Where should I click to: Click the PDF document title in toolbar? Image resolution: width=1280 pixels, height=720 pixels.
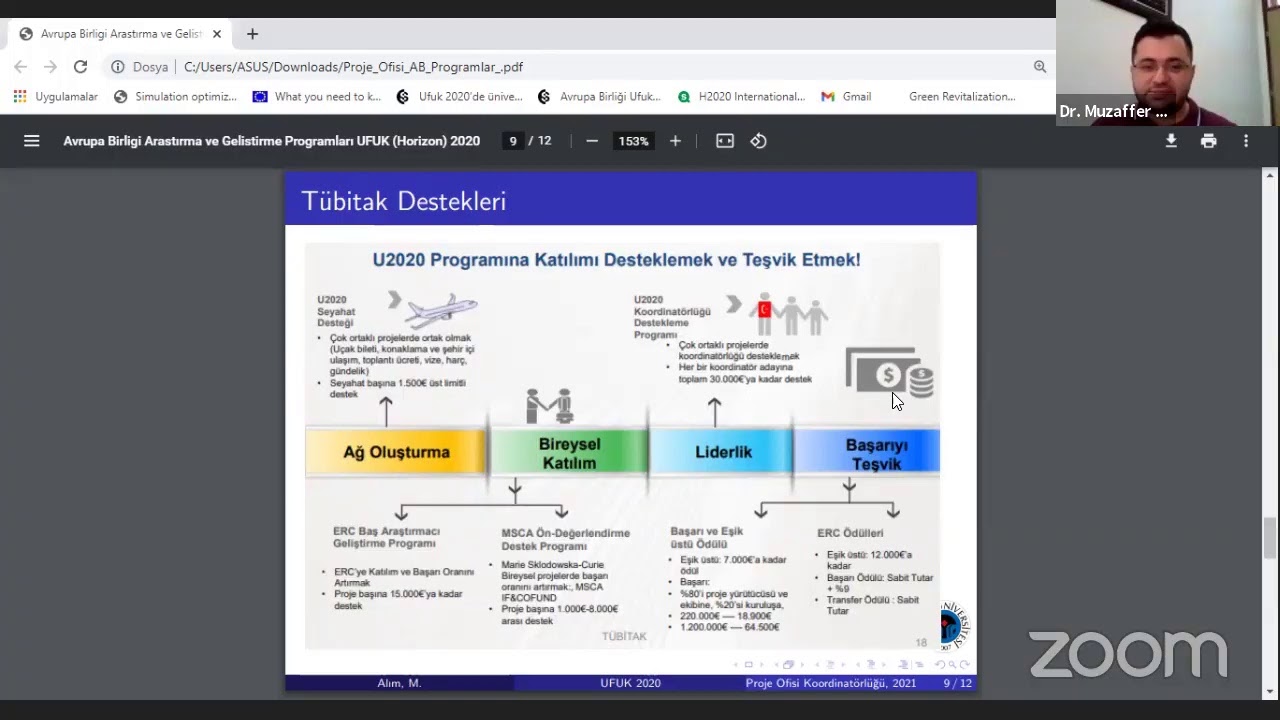click(272, 141)
